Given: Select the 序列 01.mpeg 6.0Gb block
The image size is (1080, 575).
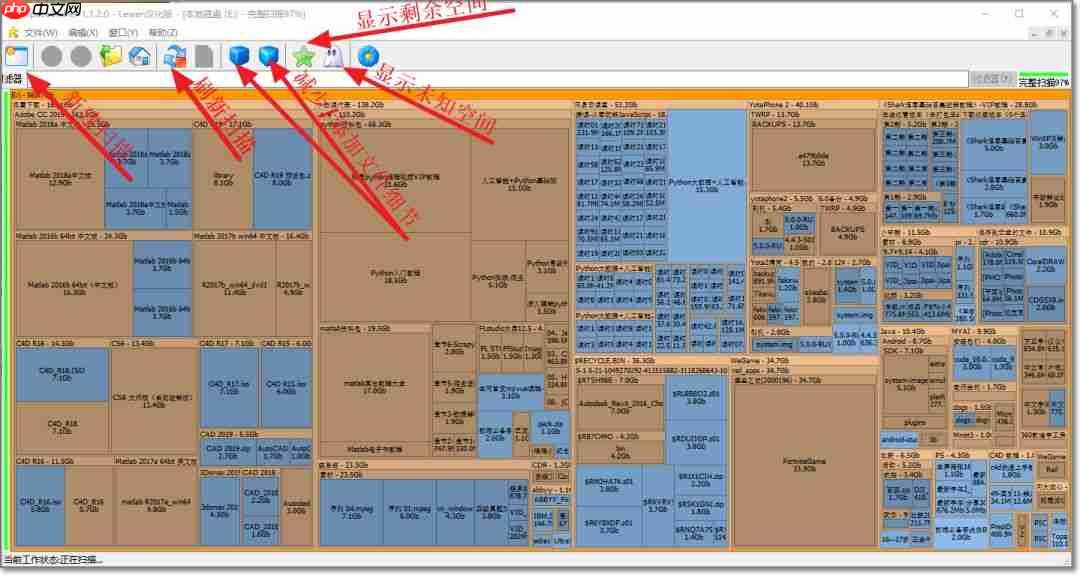Looking at the screenshot, I should click(x=409, y=512).
